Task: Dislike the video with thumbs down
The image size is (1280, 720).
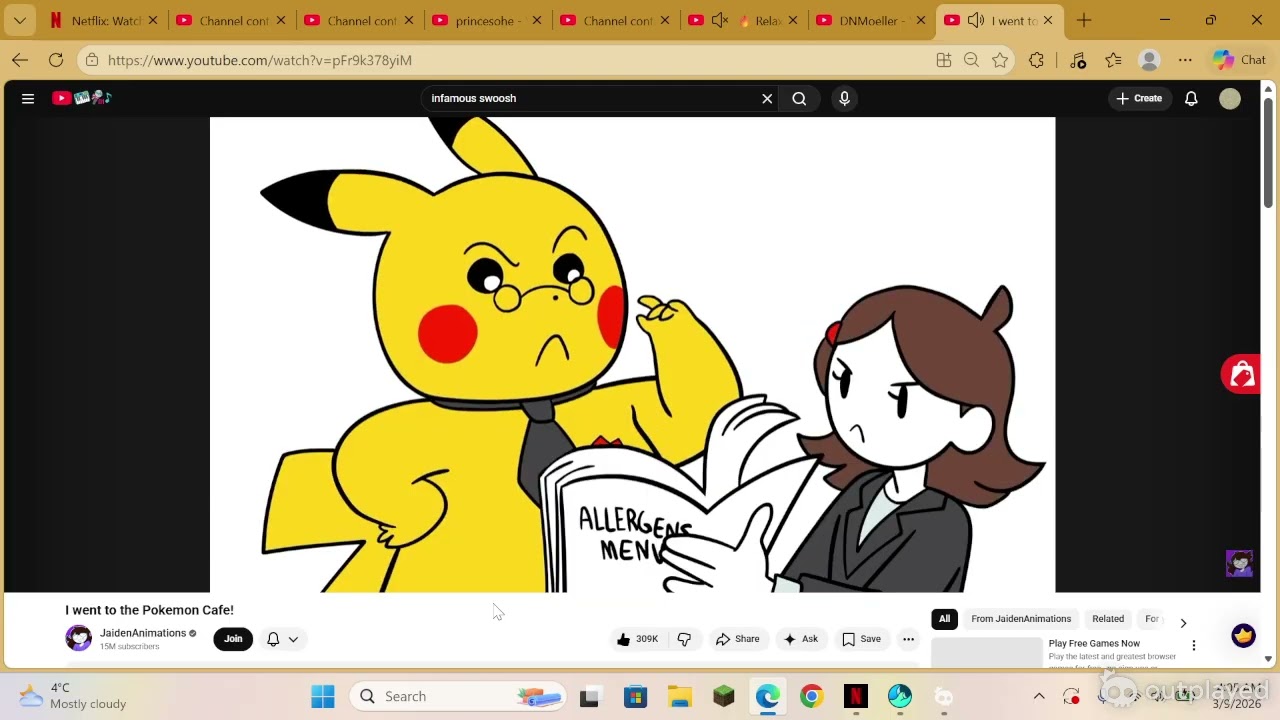Action: point(684,639)
